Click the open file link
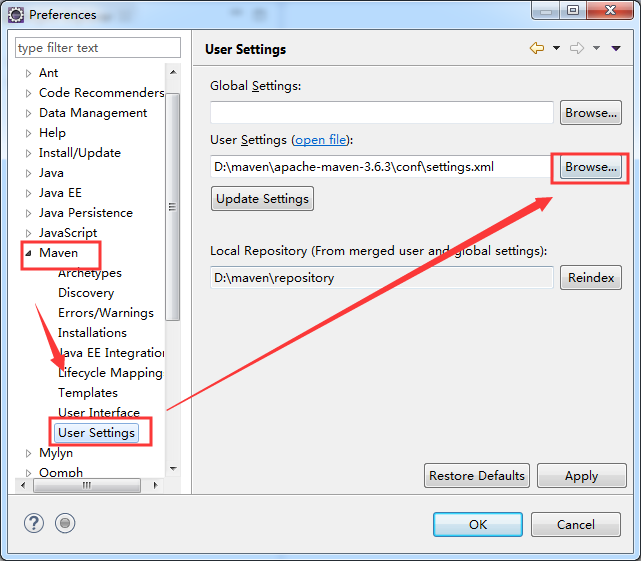 pyautogui.click(x=320, y=140)
